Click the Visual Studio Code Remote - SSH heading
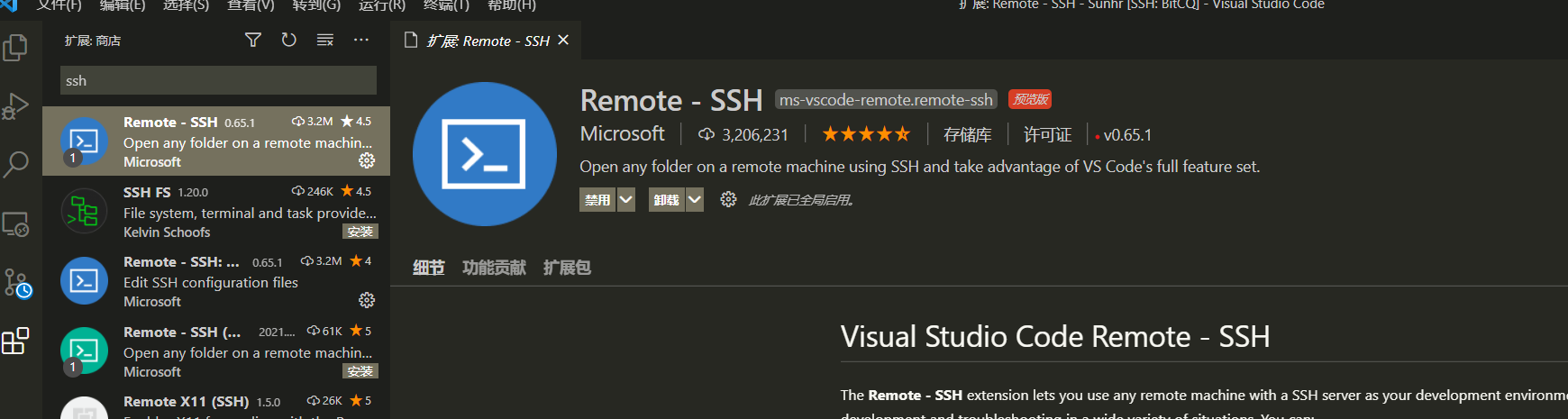 [x=1055, y=336]
